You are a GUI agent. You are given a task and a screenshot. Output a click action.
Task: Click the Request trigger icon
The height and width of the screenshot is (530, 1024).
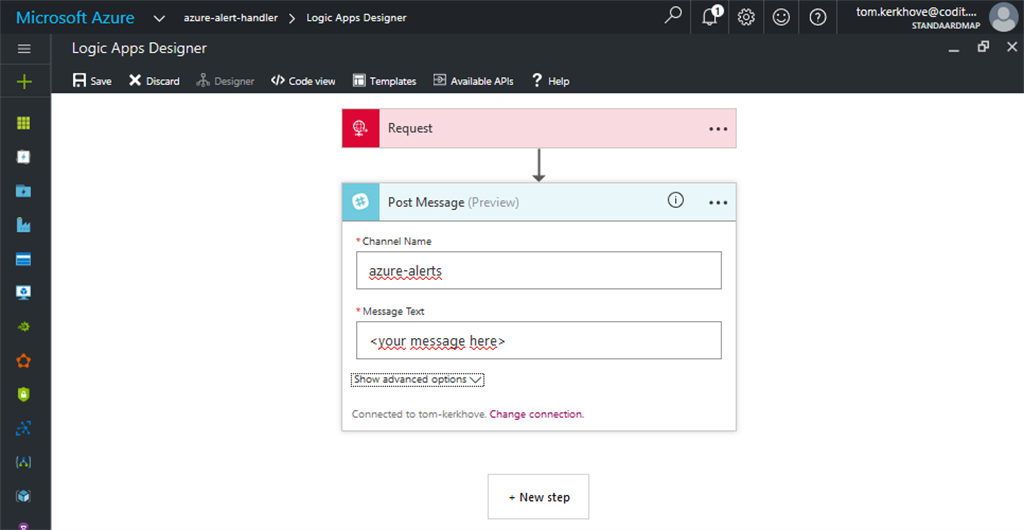pos(361,129)
